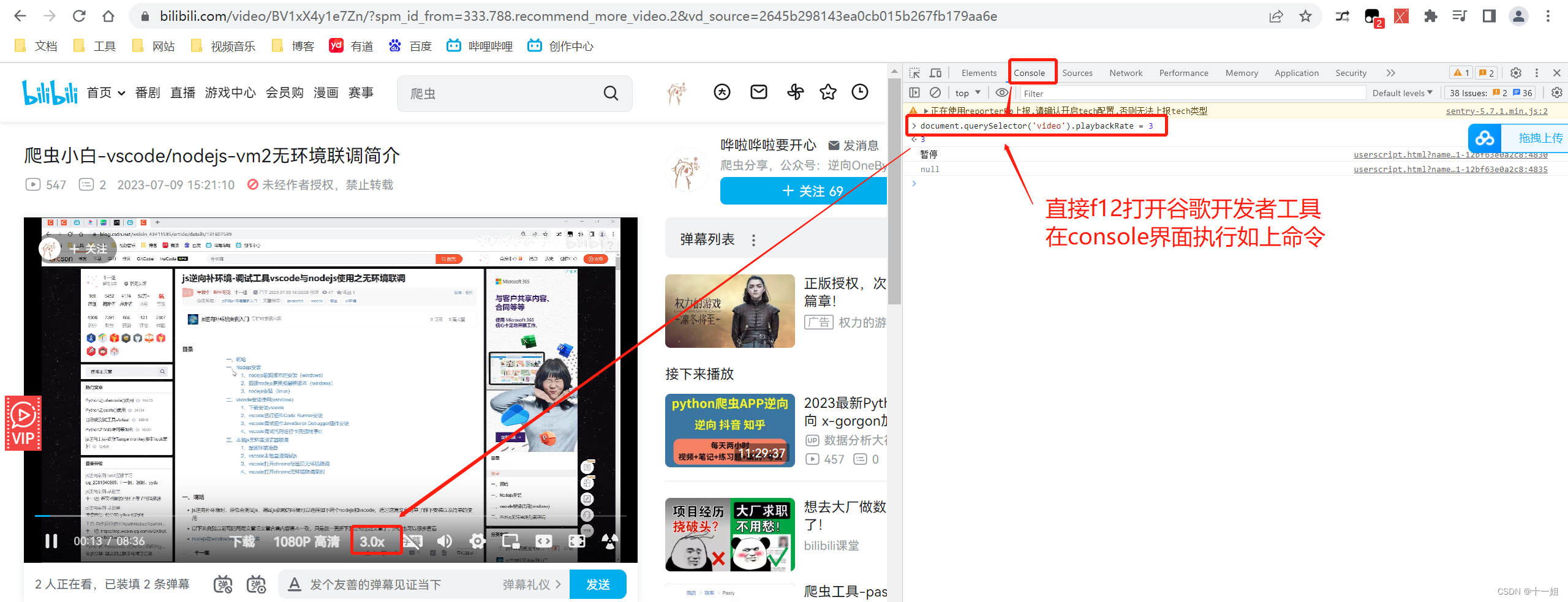1568x602 pixels.
Task: Expand the 首页 dropdown menu
Action: tap(106, 92)
